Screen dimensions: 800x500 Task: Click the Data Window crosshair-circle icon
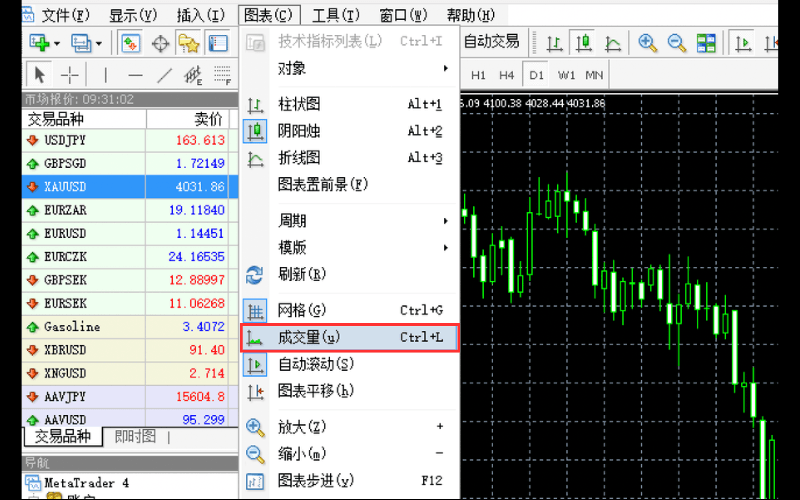click(160, 43)
